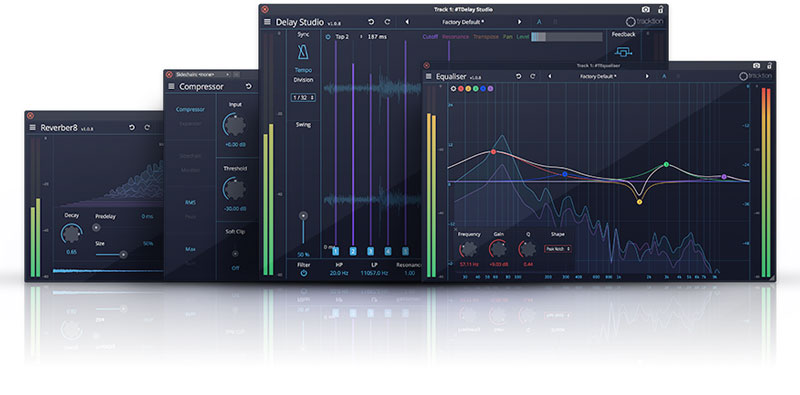Open the Reverber8 hamburger menu
The width and height of the screenshot is (800, 395).
pos(33,128)
